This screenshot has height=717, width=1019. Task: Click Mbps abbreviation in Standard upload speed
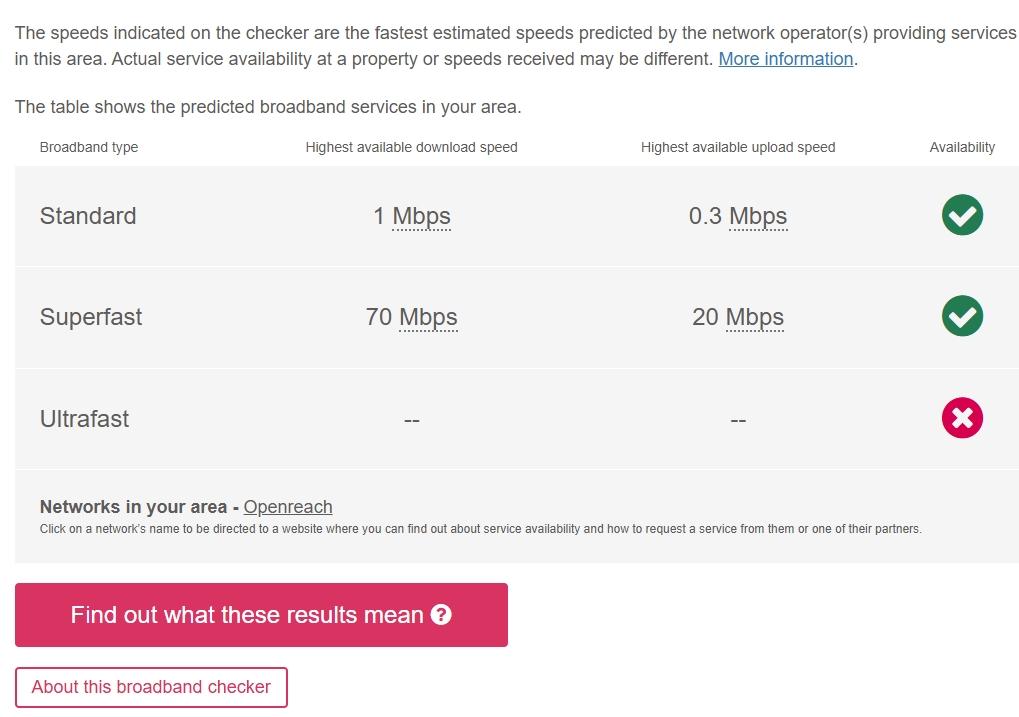[x=758, y=216]
